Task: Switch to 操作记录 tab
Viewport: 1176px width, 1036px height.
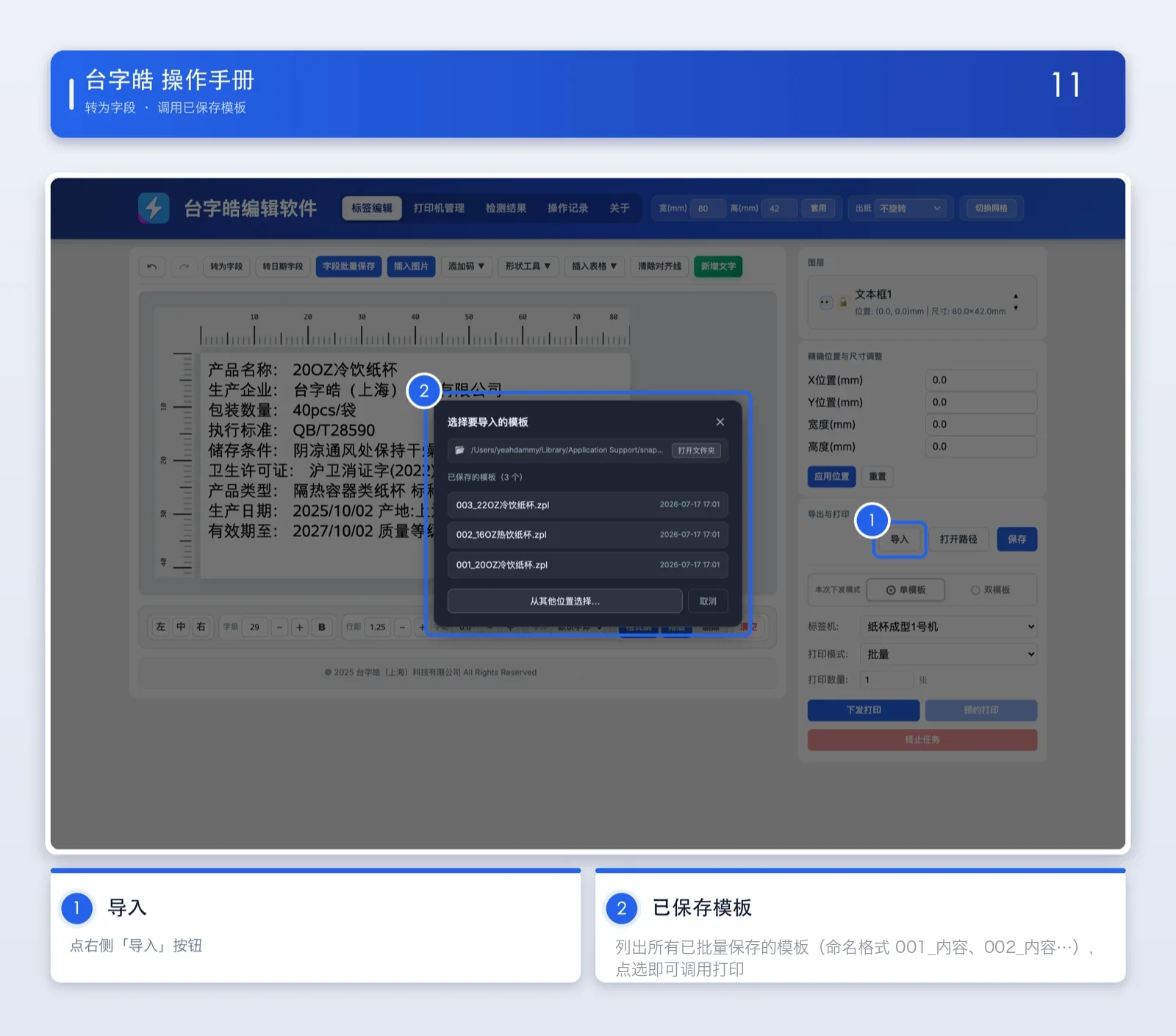Action: [x=567, y=208]
